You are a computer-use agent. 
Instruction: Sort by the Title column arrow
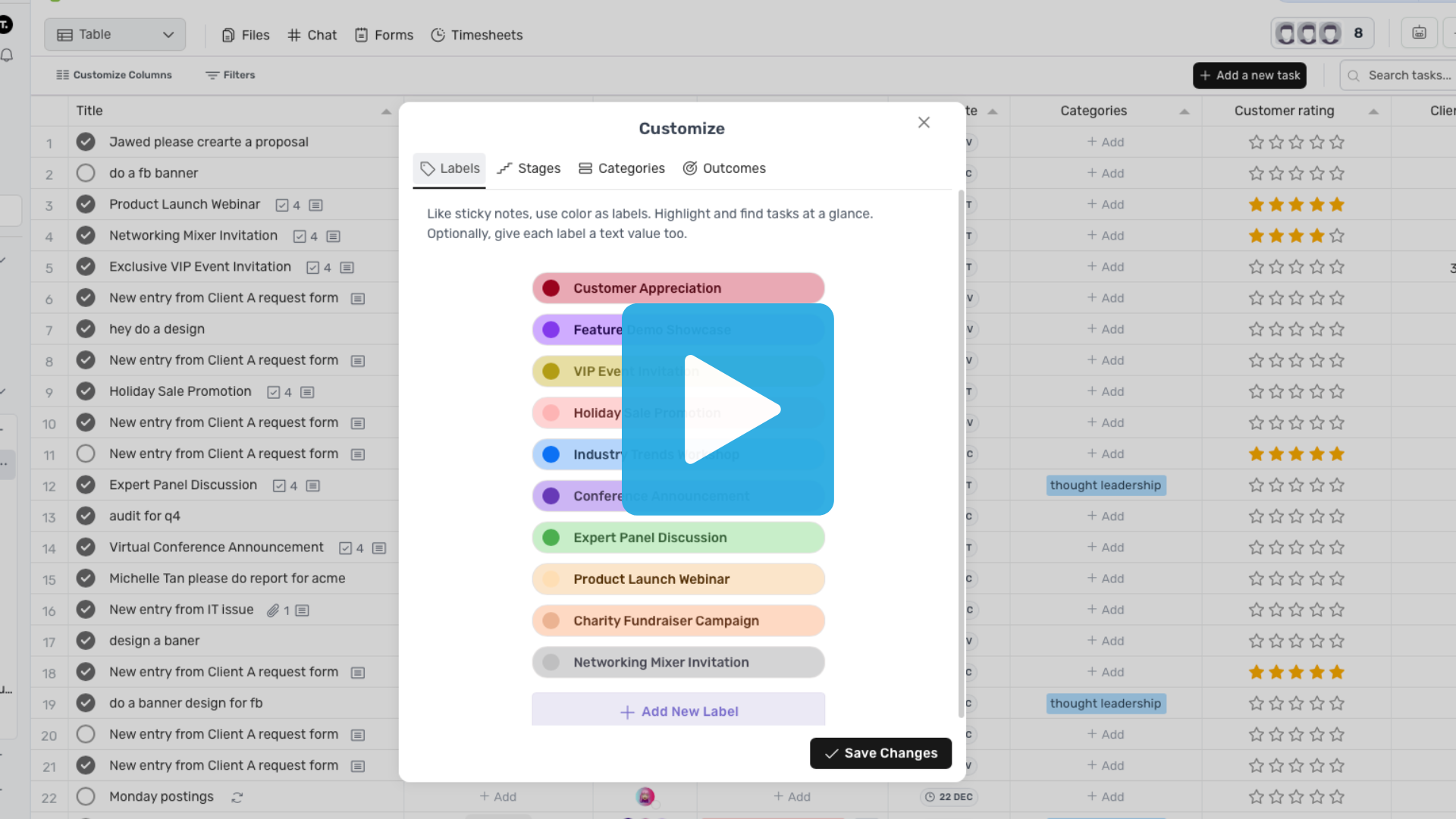[x=386, y=111]
